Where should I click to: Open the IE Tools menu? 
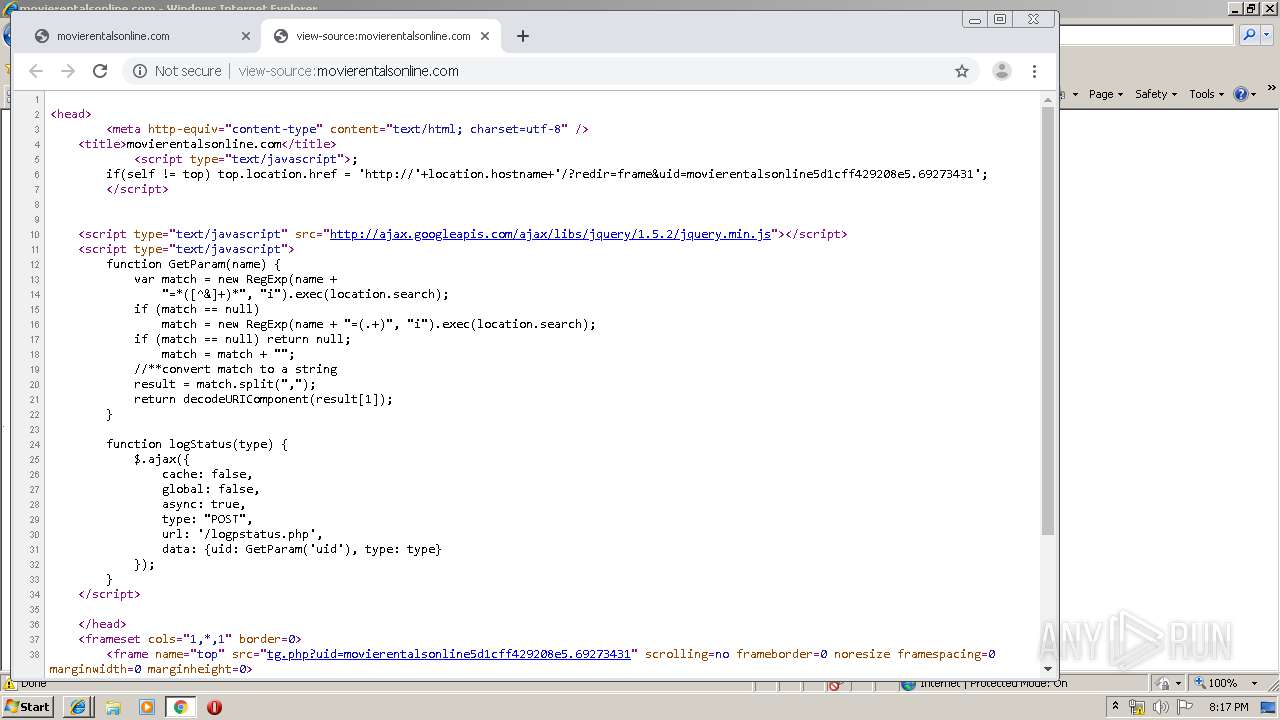pyautogui.click(x=1207, y=94)
